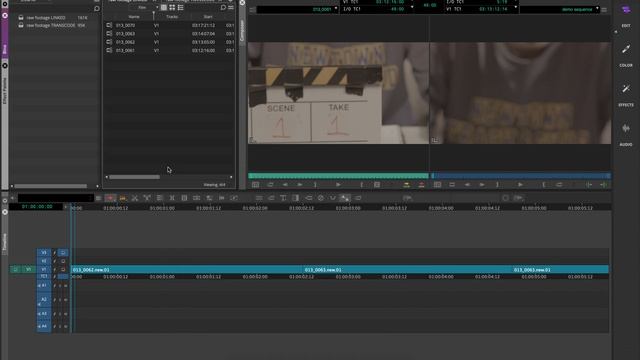The image size is (640, 360).
Task: Click the blue record monitor position bar
Action: 520,176
